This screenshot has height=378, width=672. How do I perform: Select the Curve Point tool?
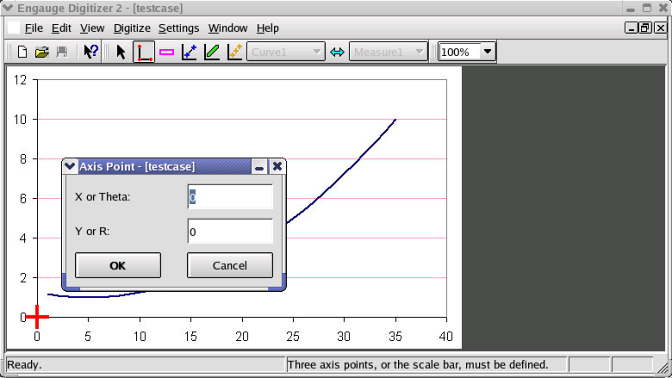pyautogui.click(x=189, y=52)
